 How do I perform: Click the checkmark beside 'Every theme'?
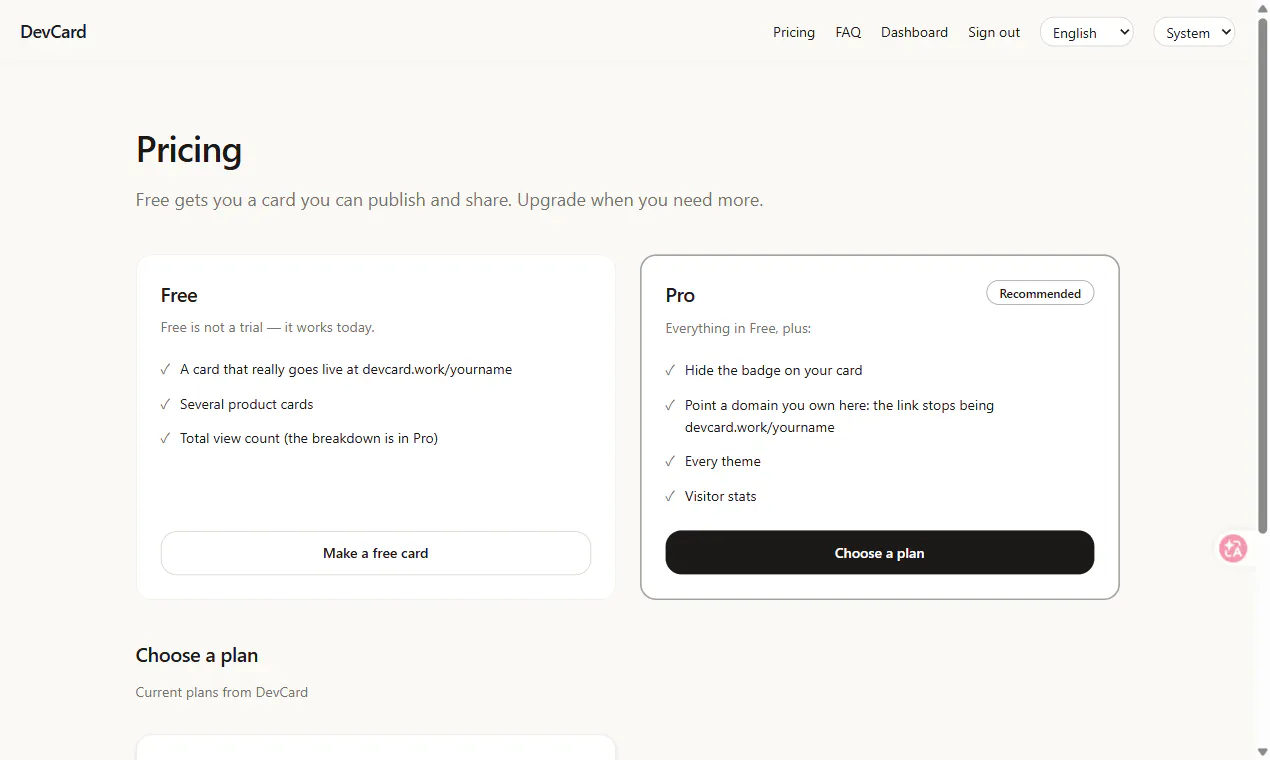pos(670,461)
